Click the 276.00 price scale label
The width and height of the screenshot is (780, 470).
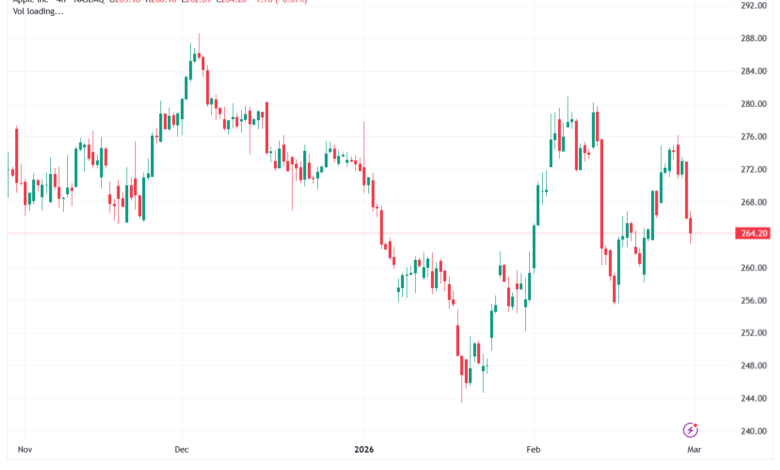pos(753,137)
